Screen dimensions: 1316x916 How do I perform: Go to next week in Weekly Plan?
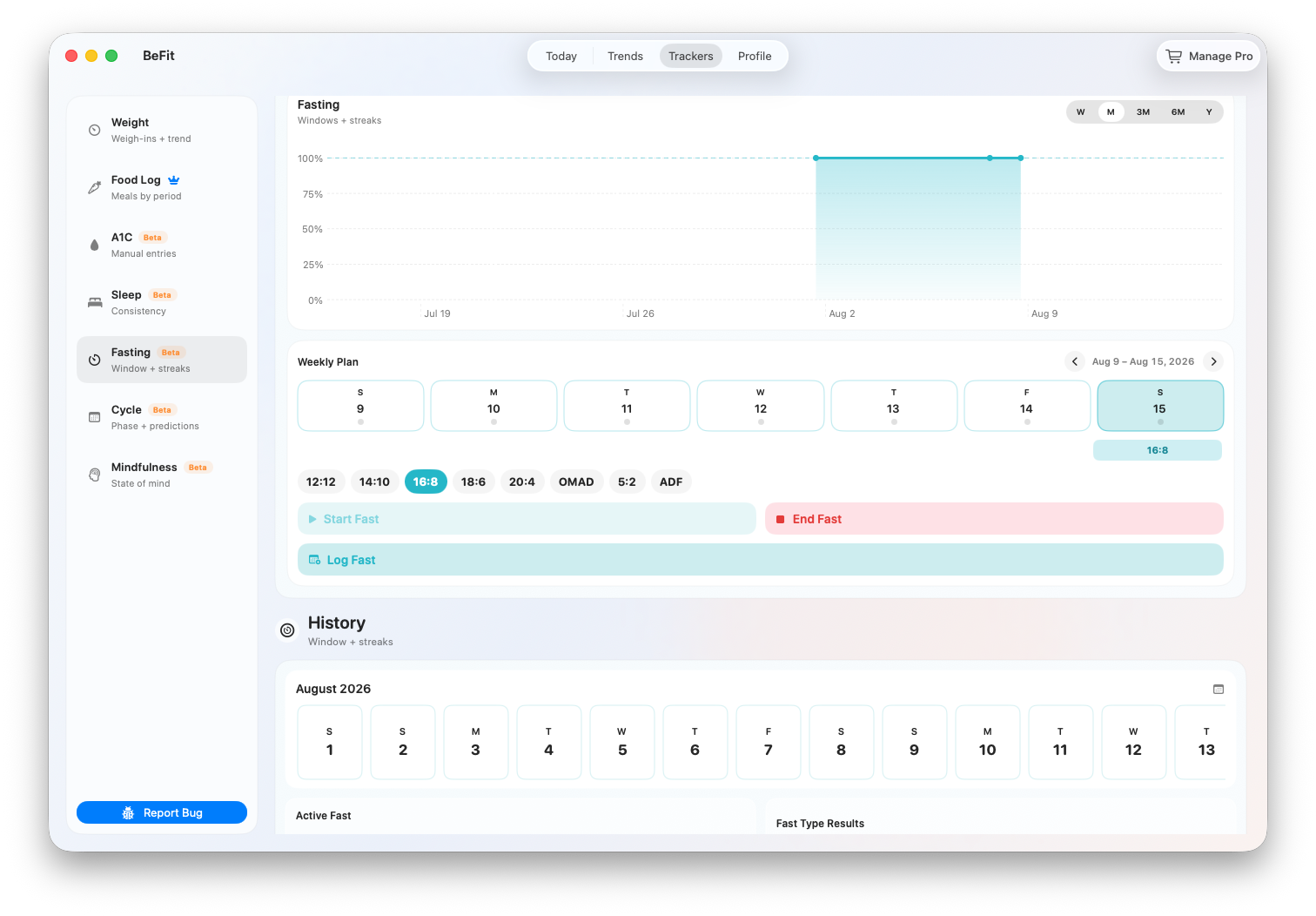click(x=1213, y=361)
